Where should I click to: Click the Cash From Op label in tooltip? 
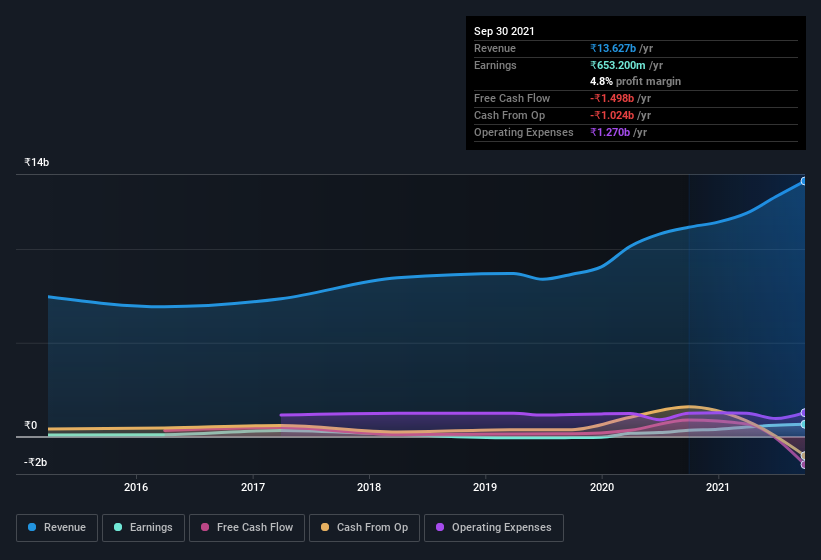(509, 115)
